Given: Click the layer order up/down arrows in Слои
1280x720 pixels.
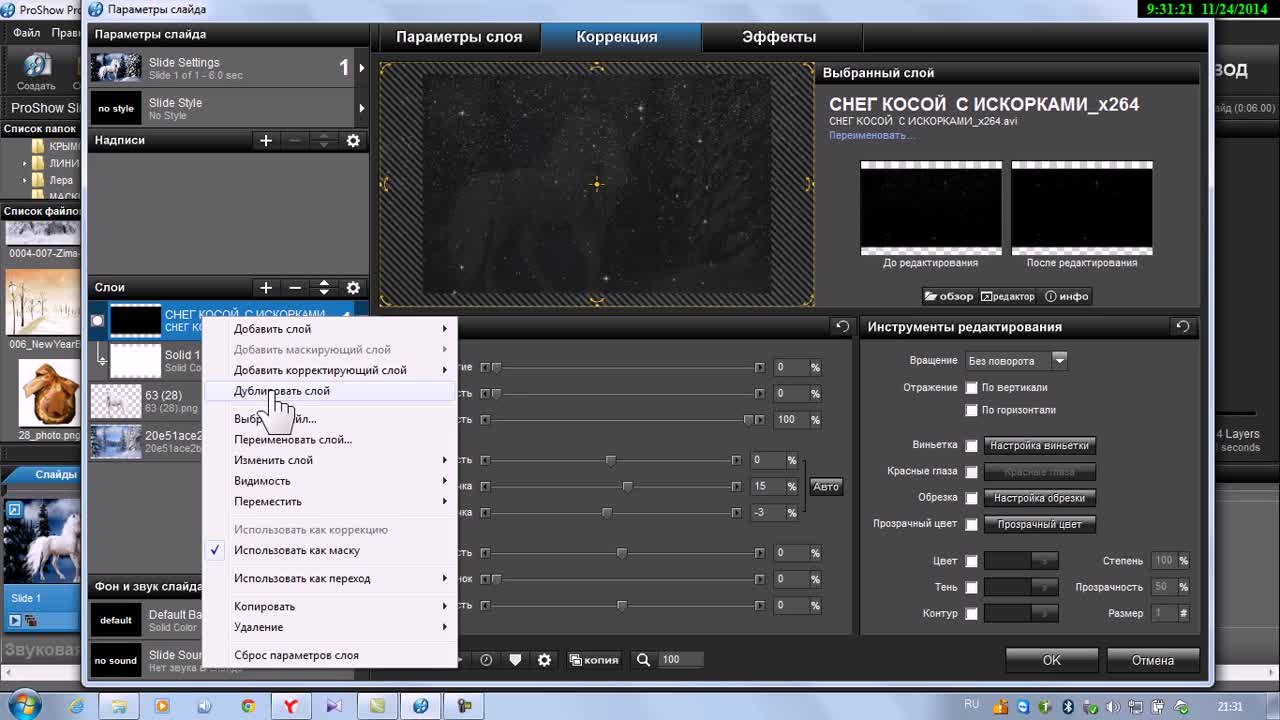Looking at the screenshot, I should click(x=324, y=288).
